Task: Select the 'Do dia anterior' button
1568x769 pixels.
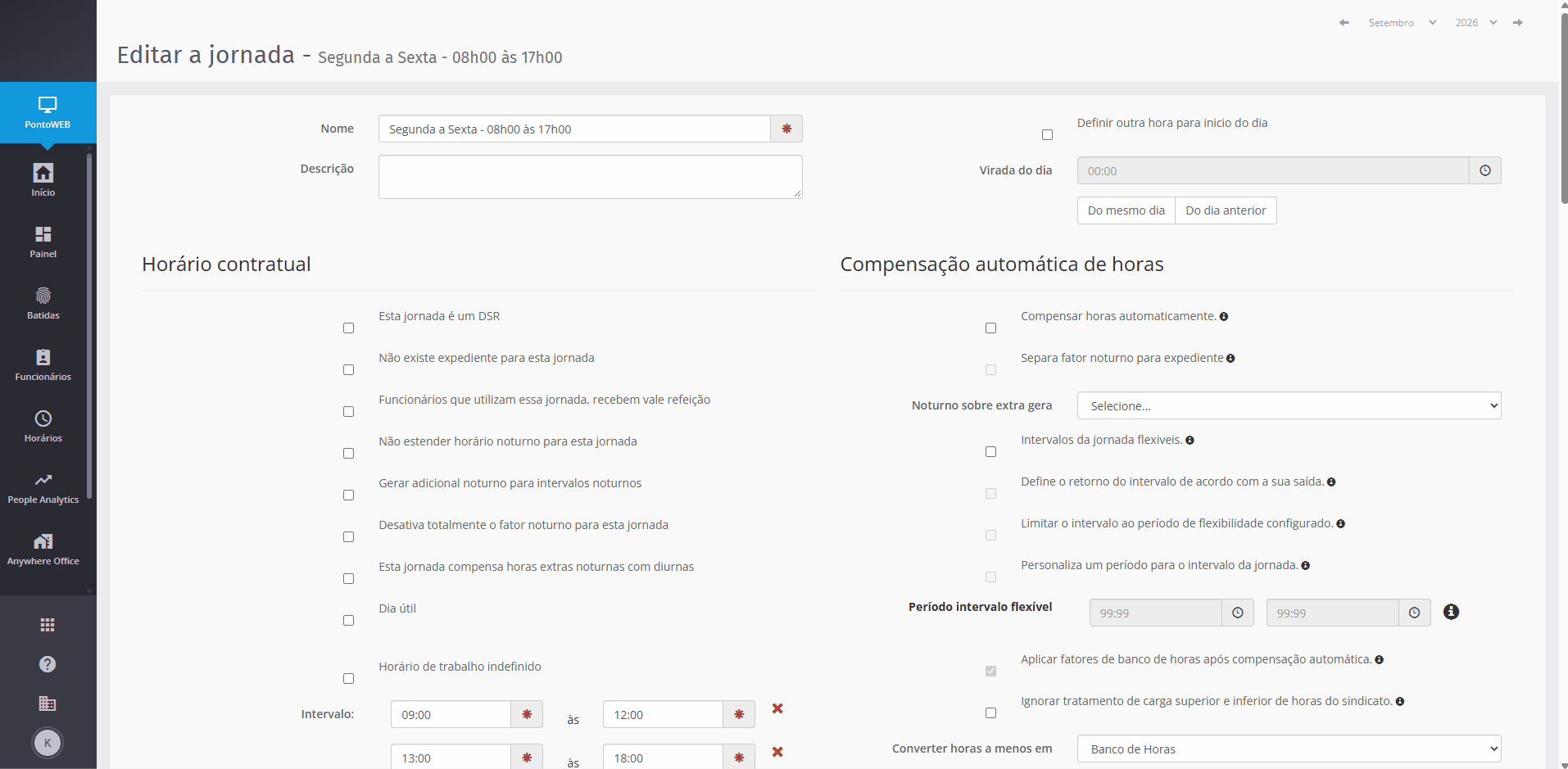Action: point(1226,210)
